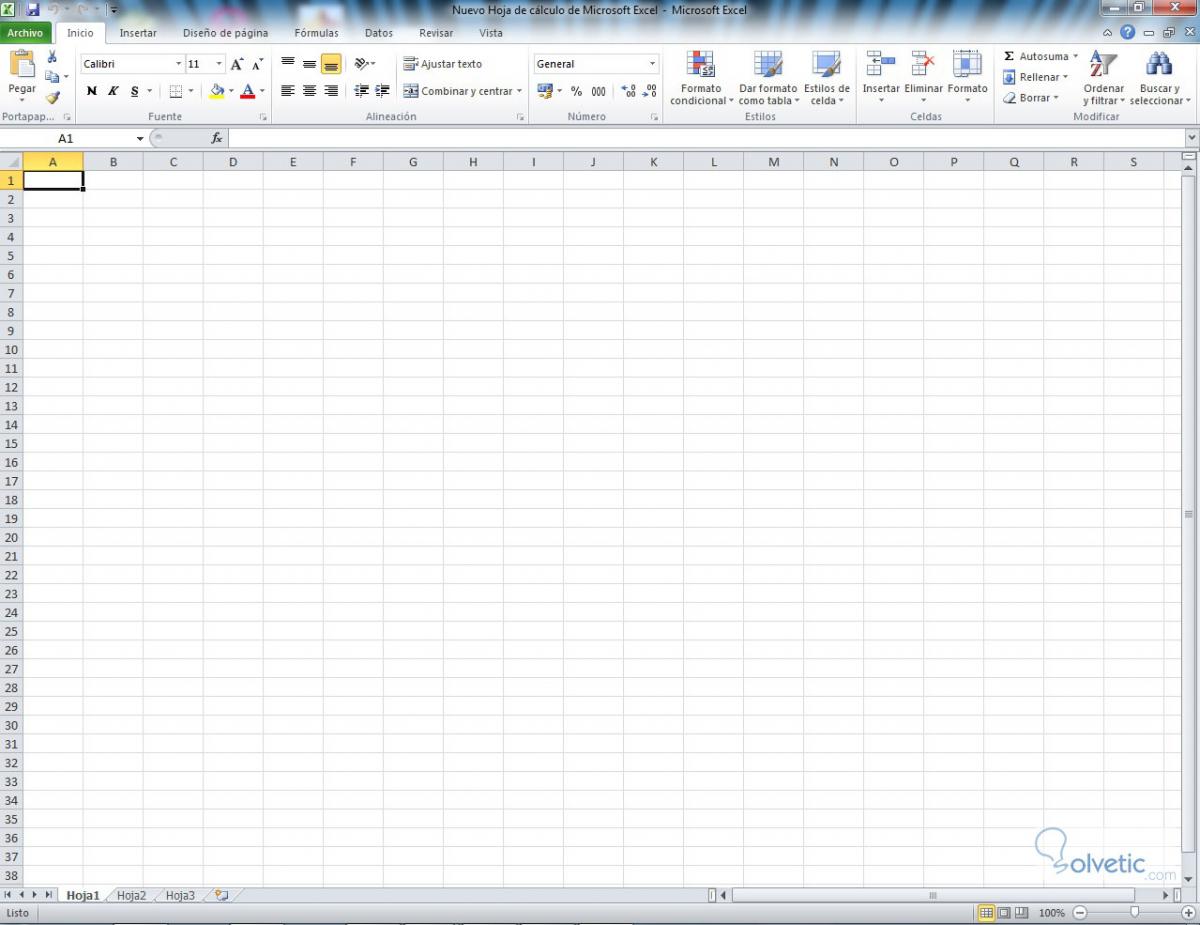Select the Format Painter brush icon

[x=52, y=97]
